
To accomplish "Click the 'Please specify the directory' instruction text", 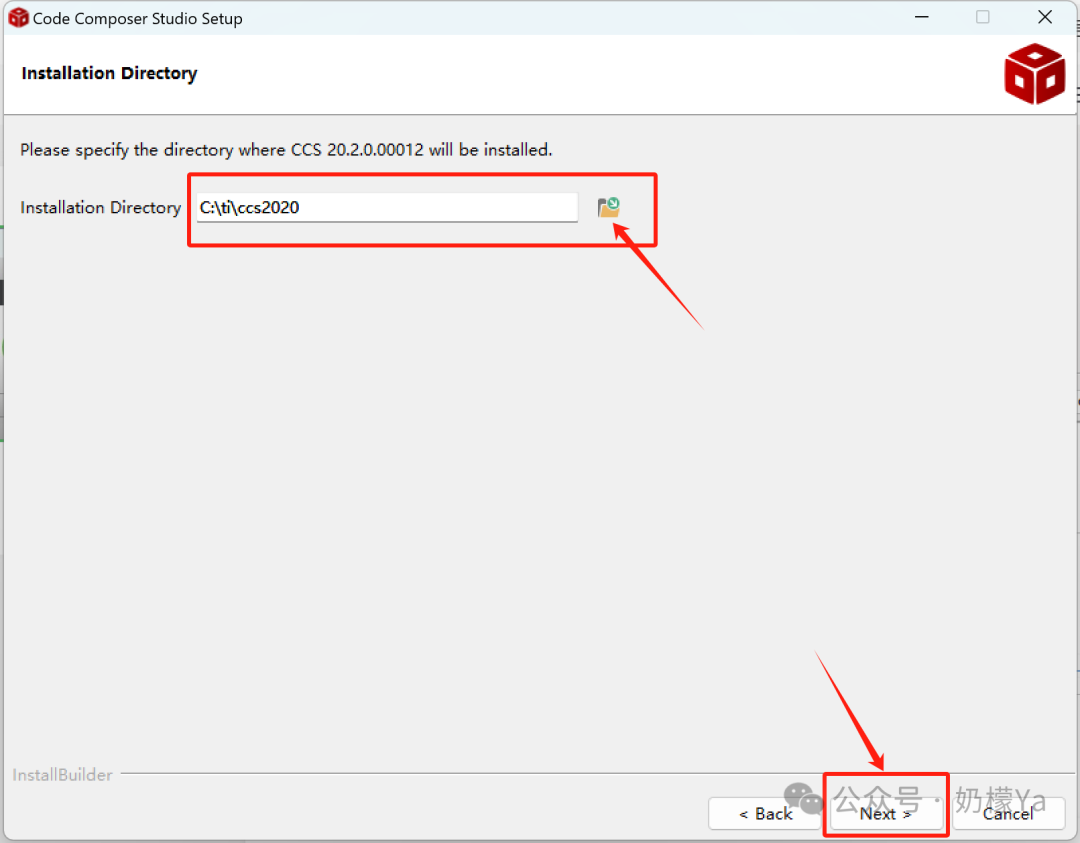I will (x=286, y=149).
